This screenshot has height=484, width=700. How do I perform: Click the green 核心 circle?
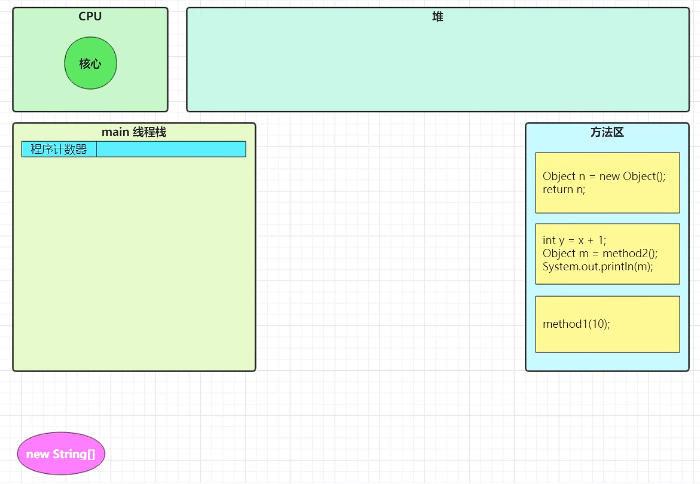(90, 63)
